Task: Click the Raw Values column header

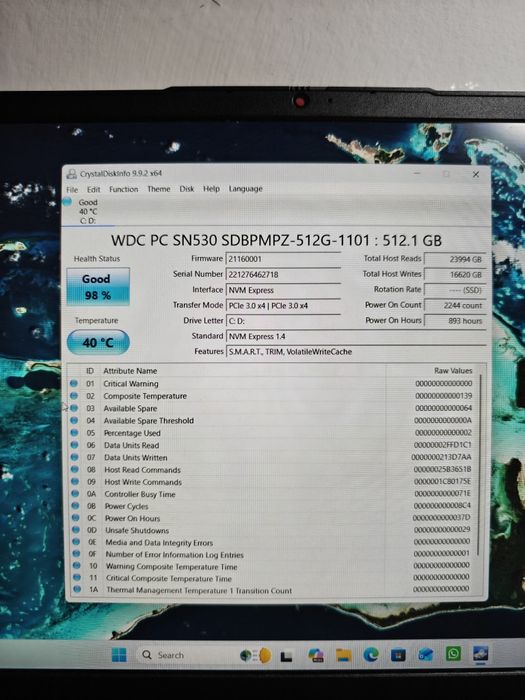Action: click(453, 371)
